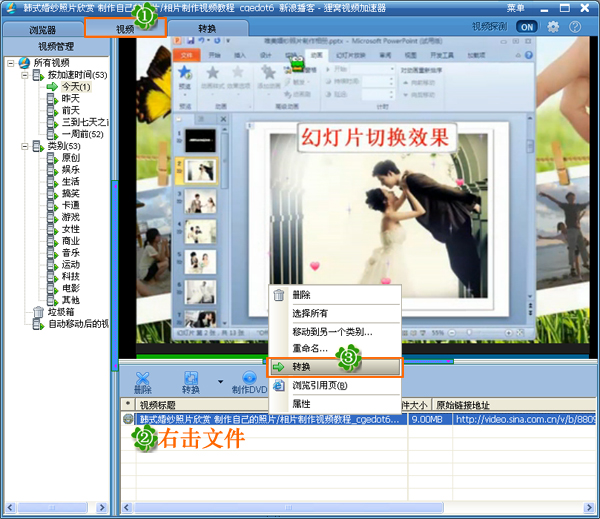Collapse the 所有视频 tree node
600x519 pixels.
point(11,63)
